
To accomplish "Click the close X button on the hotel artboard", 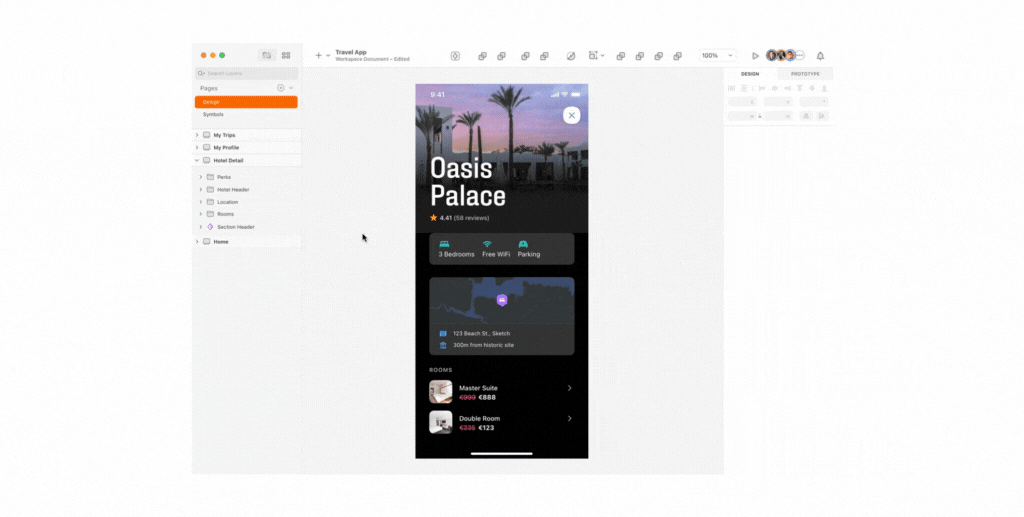I will tap(571, 116).
